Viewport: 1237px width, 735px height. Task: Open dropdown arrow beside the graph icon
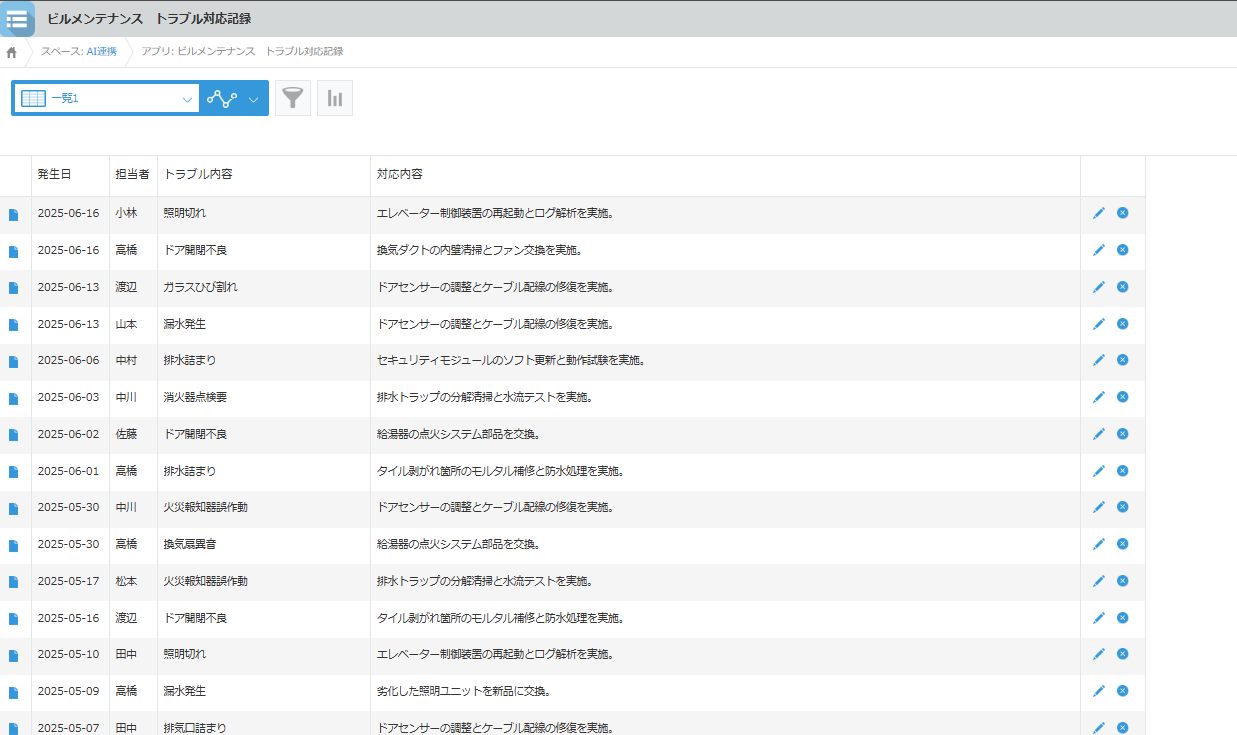click(x=254, y=99)
